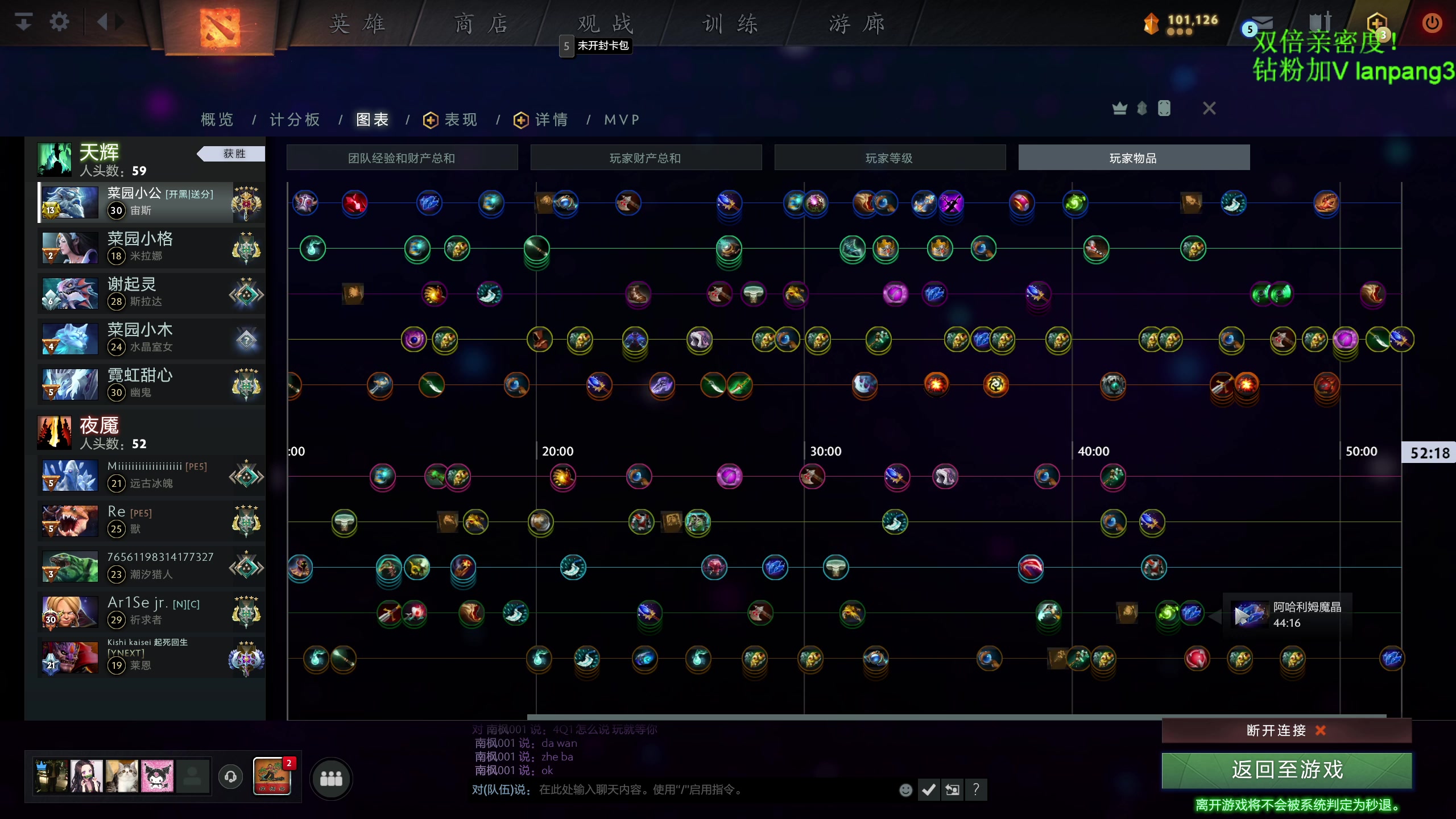1456x819 pixels.
Task: Click the 菜园小木 rank medal icon
Action: tap(246, 340)
